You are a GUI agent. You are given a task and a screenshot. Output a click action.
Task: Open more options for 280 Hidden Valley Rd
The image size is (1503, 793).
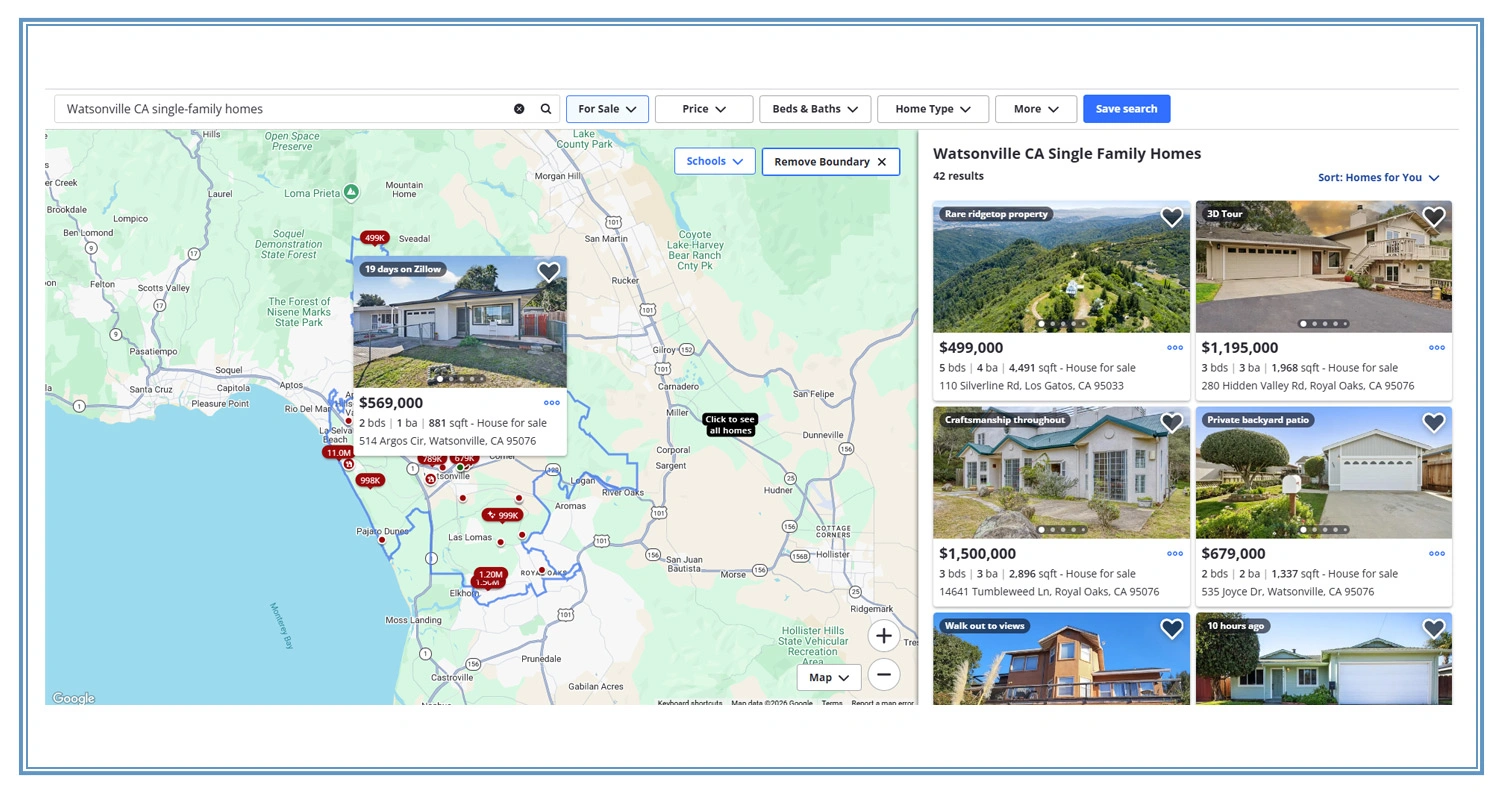(x=1437, y=348)
